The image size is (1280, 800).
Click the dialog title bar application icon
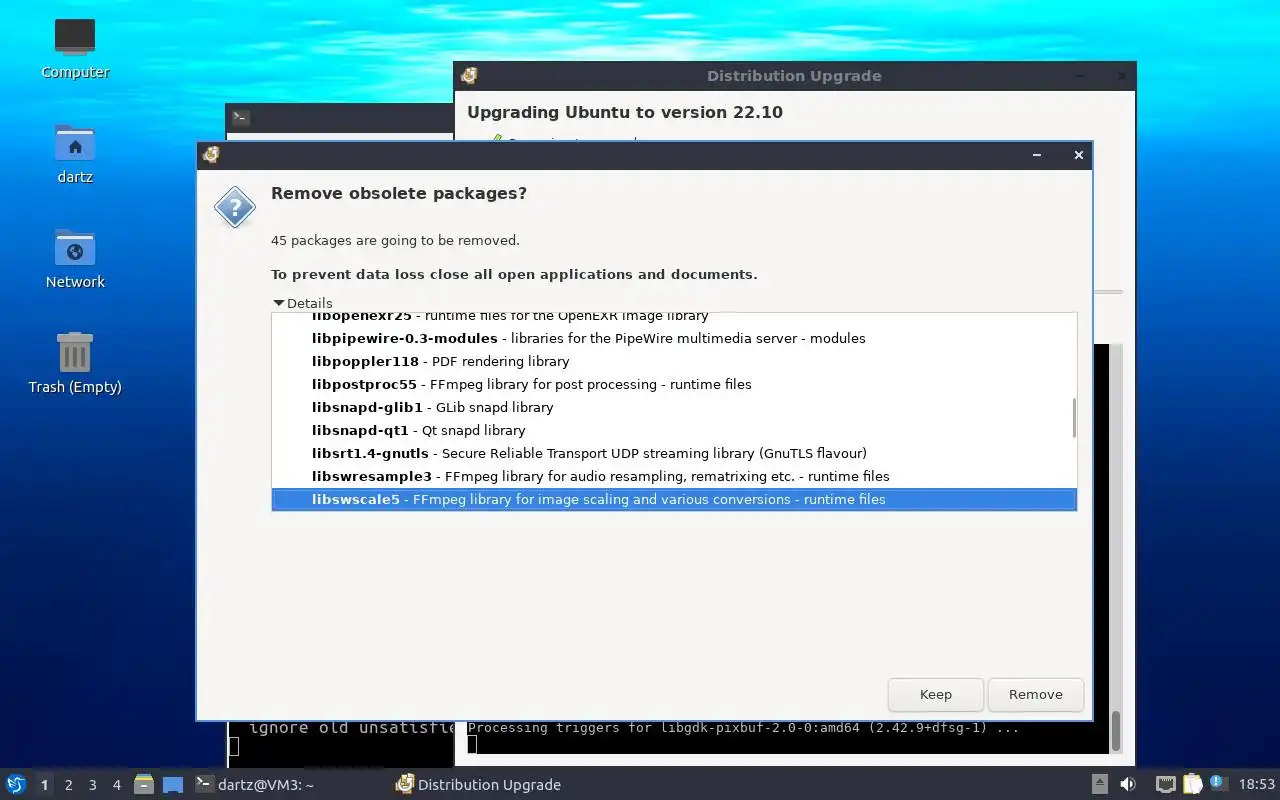coord(211,154)
